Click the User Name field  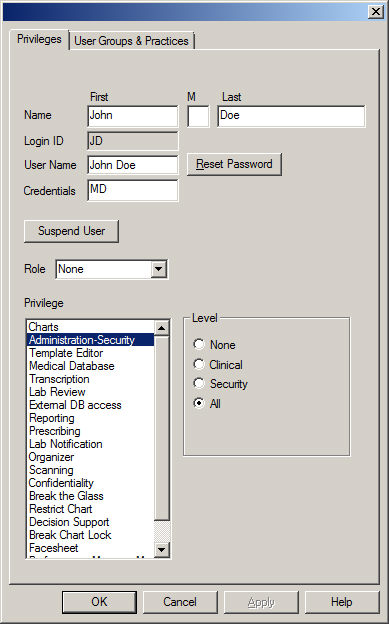pyautogui.click(x=133, y=165)
